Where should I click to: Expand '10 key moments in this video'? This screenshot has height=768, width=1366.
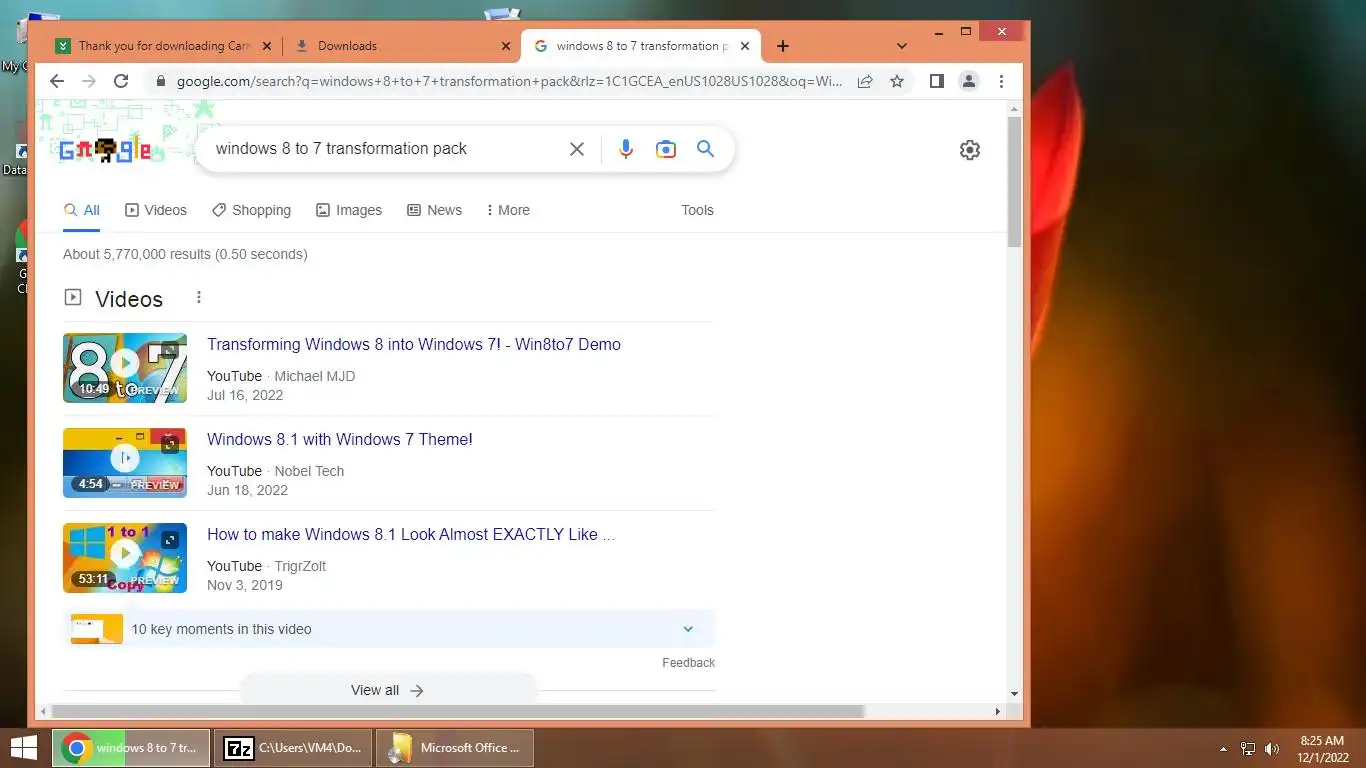click(389, 629)
